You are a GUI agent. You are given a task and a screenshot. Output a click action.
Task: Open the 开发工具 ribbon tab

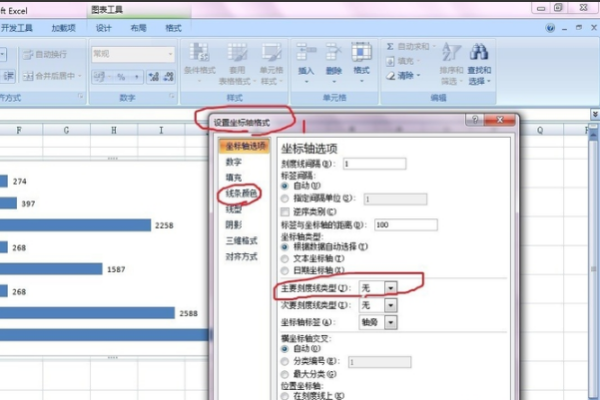click(x=16, y=28)
